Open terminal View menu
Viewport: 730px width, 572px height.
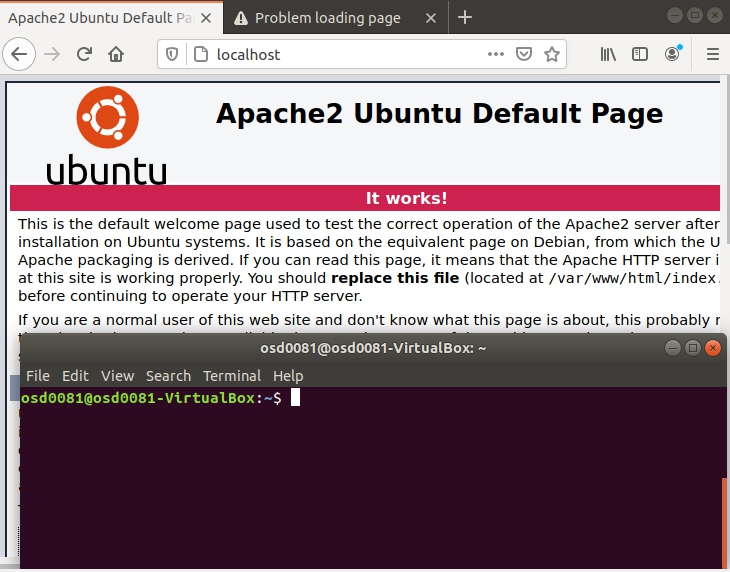point(118,376)
